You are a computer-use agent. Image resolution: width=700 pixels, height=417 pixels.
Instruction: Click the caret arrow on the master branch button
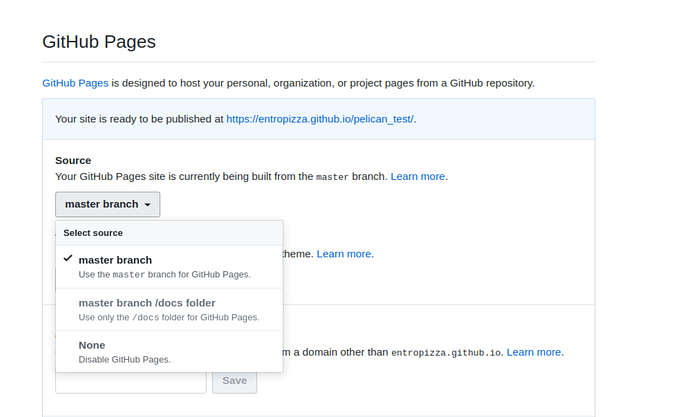(x=148, y=205)
